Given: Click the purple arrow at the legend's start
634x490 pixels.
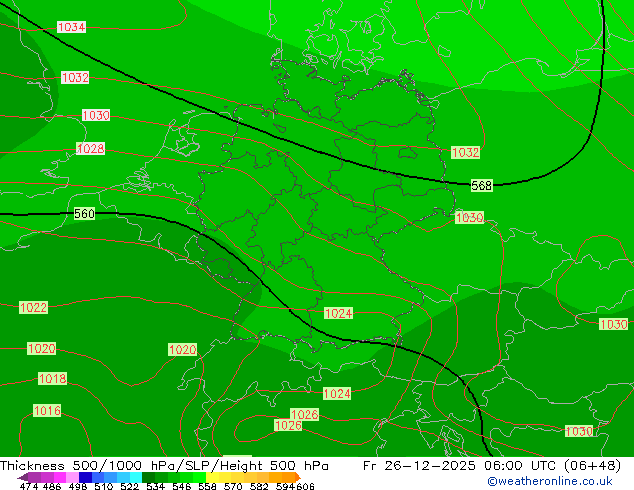Looking at the screenshot, I should click(23, 477).
